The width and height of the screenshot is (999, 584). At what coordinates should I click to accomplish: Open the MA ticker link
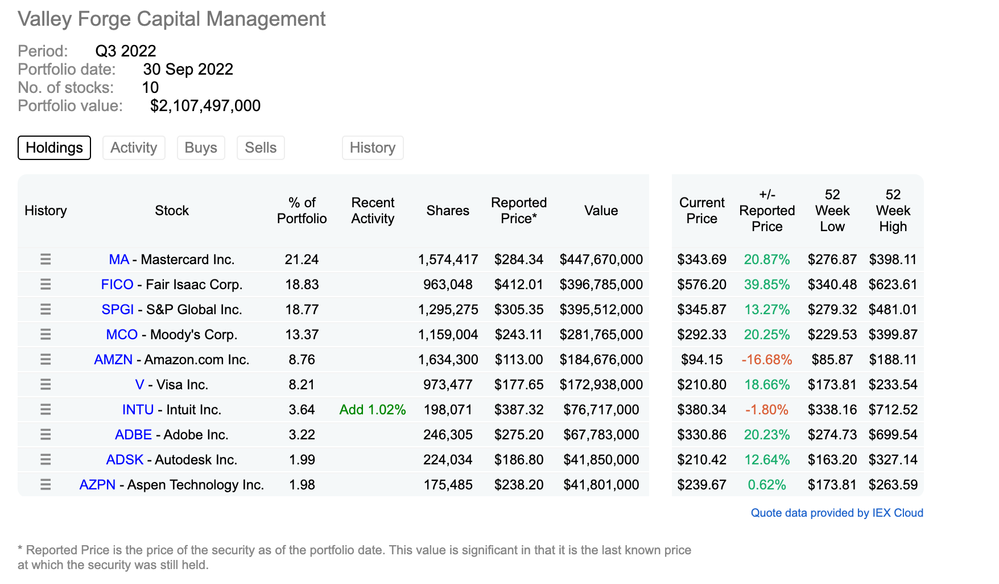click(x=119, y=259)
